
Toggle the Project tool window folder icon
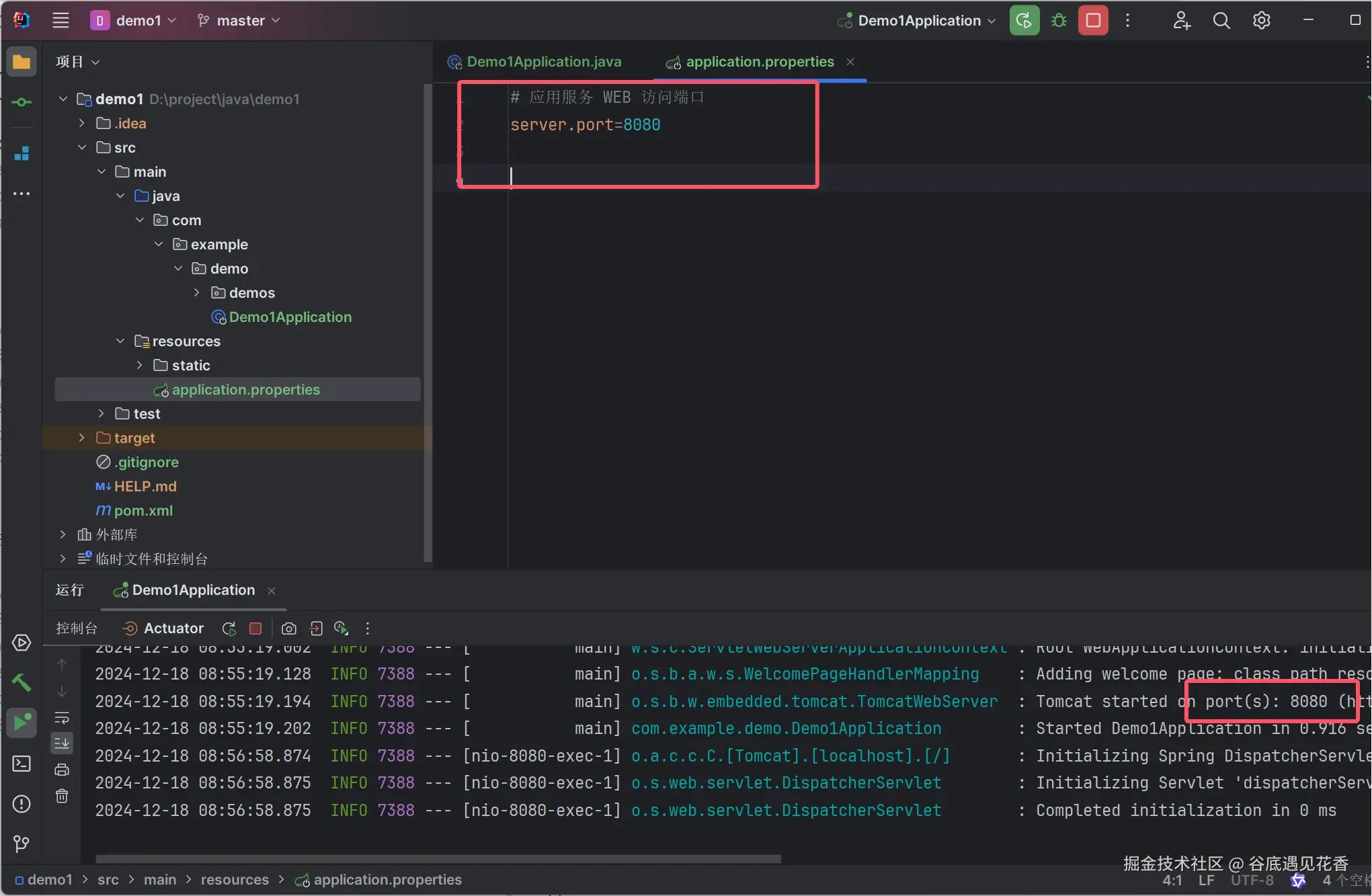pos(22,63)
